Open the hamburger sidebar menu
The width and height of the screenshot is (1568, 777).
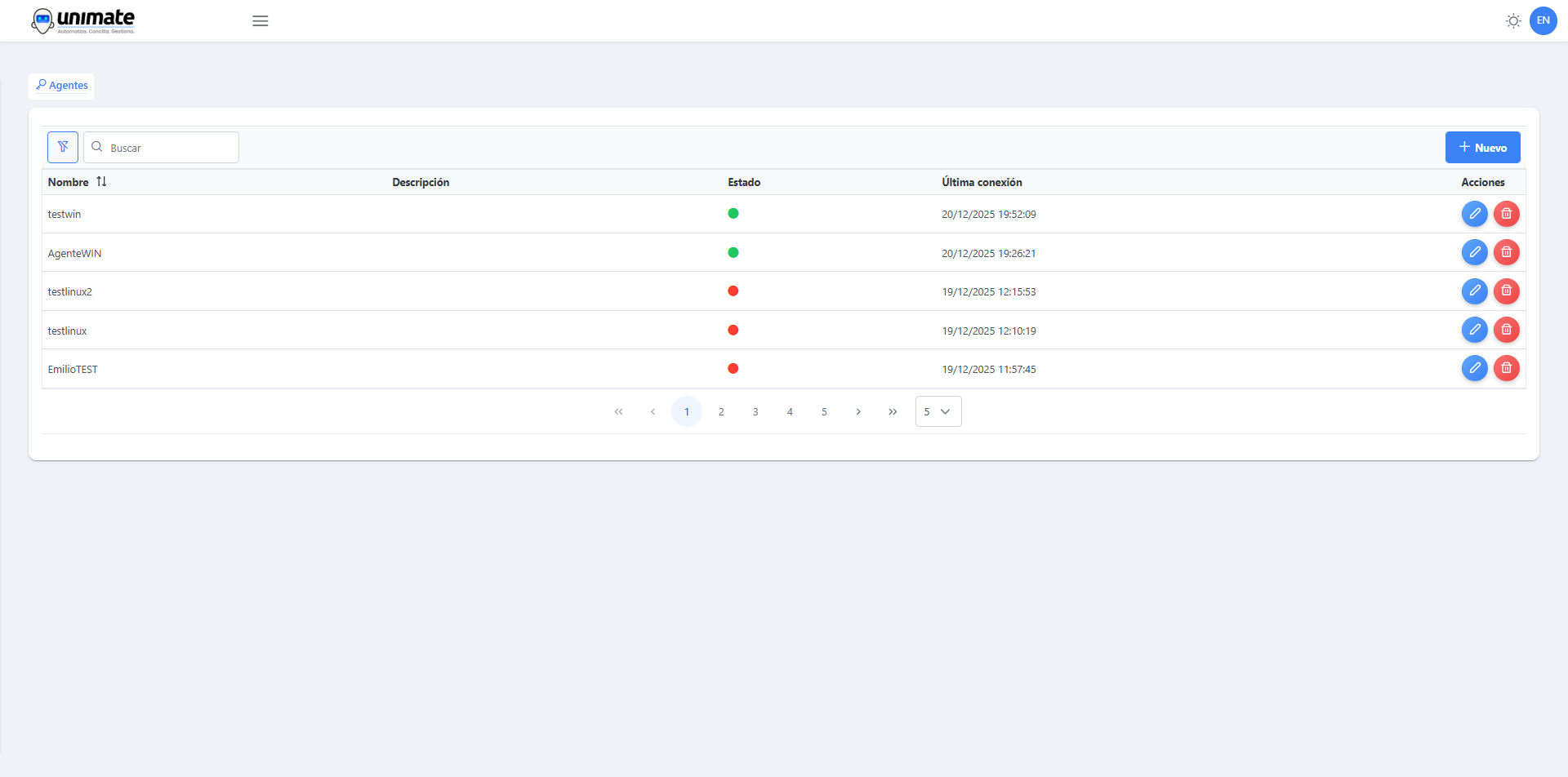pyautogui.click(x=260, y=21)
